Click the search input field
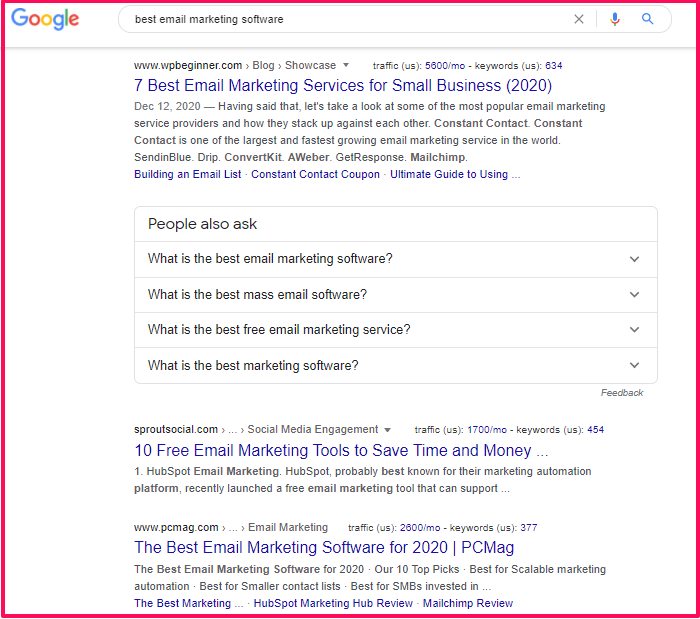Image resolution: width=700 pixels, height=619 pixels. pyautogui.click(x=340, y=19)
